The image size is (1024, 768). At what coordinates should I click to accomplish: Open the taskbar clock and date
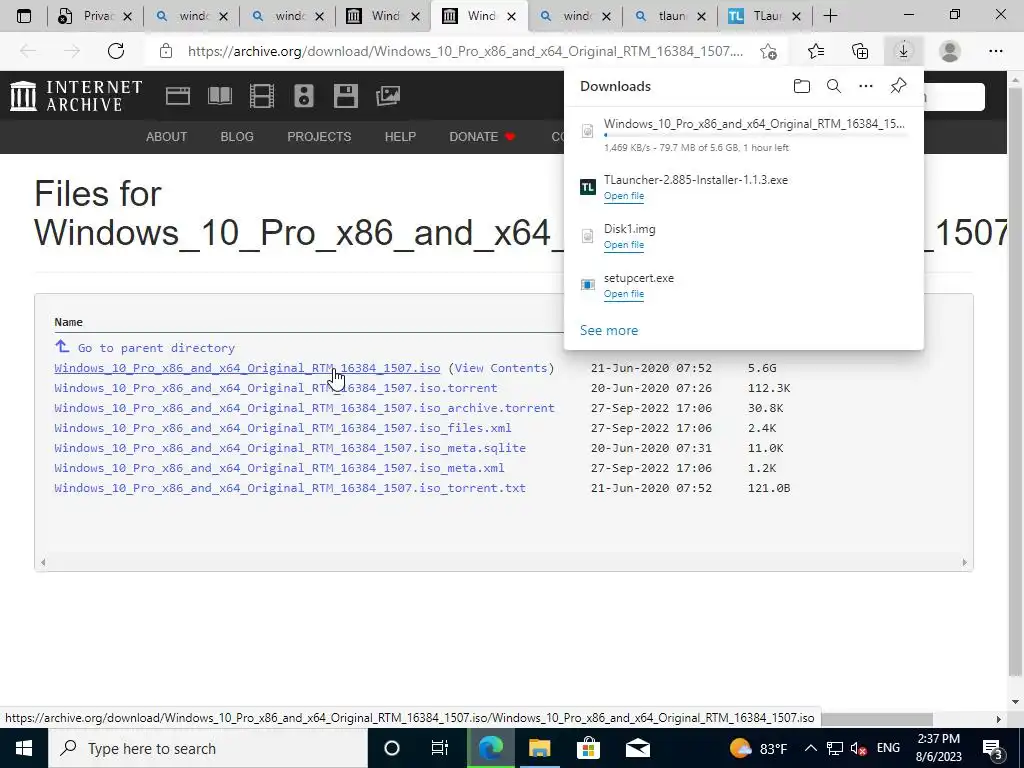pyautogui.click(x=939, y=748)
